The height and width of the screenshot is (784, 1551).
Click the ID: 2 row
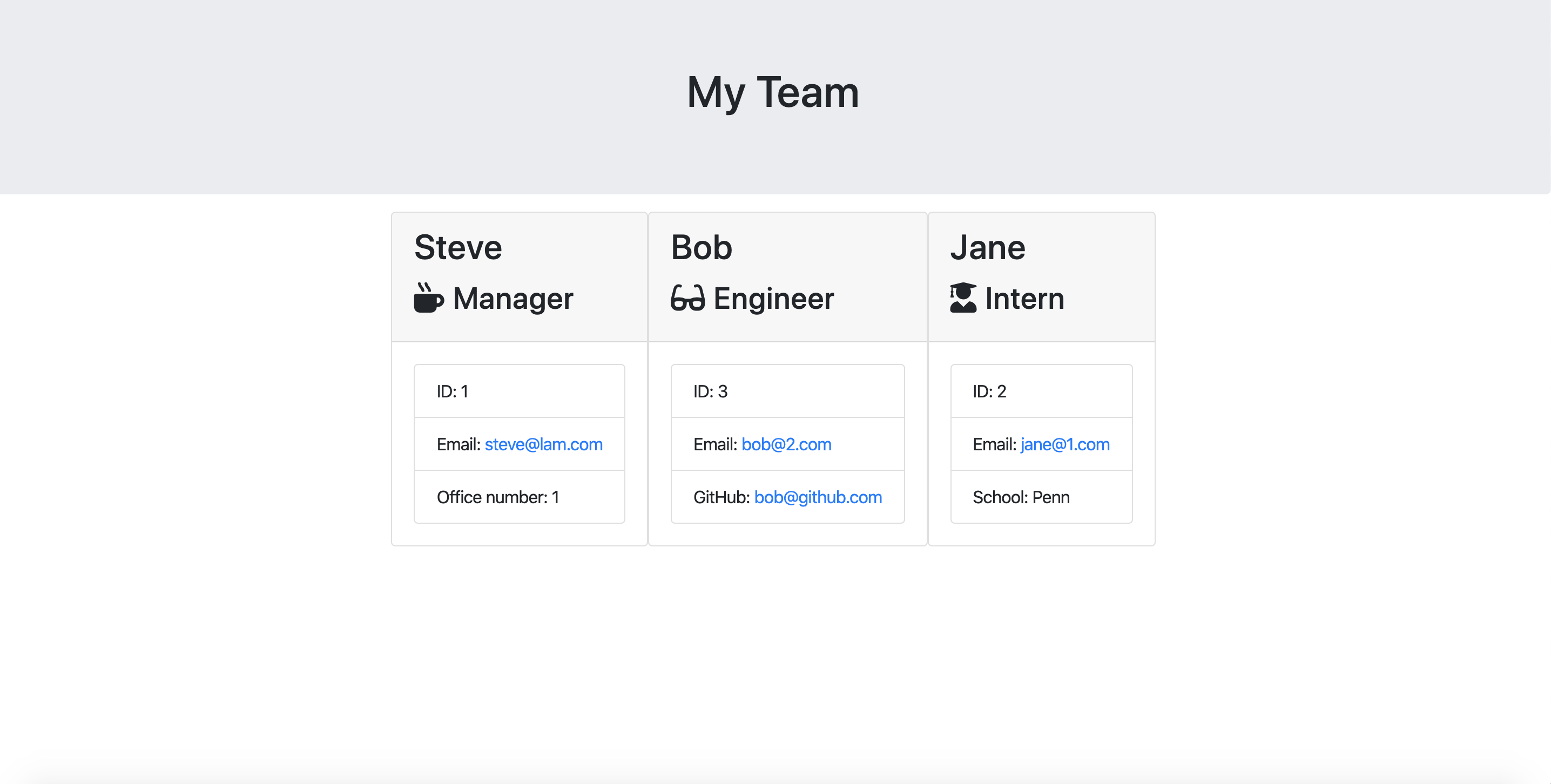tap(1042, 391)
